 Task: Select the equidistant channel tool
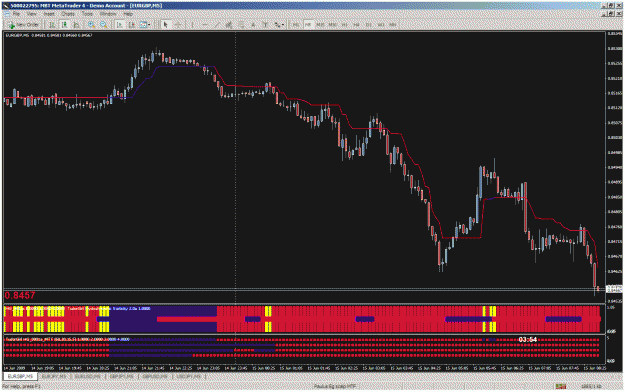[229, 25]
